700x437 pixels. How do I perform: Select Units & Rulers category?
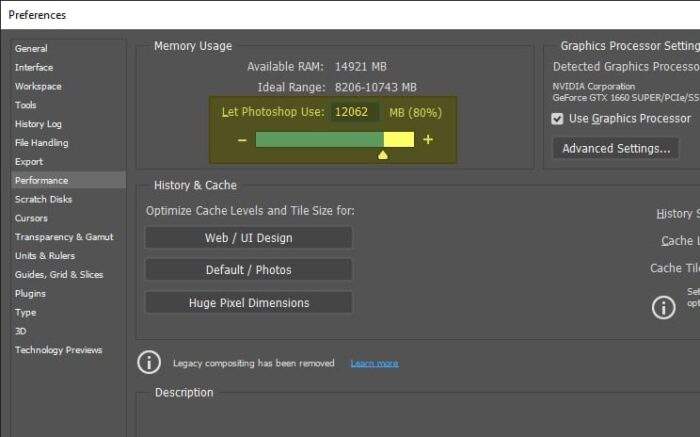point(45,256)
